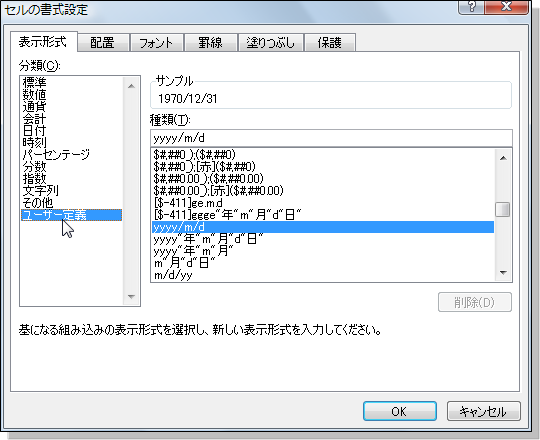Click format list scroll down arrow
The image size is (540, 440).
tap(503, 273)
